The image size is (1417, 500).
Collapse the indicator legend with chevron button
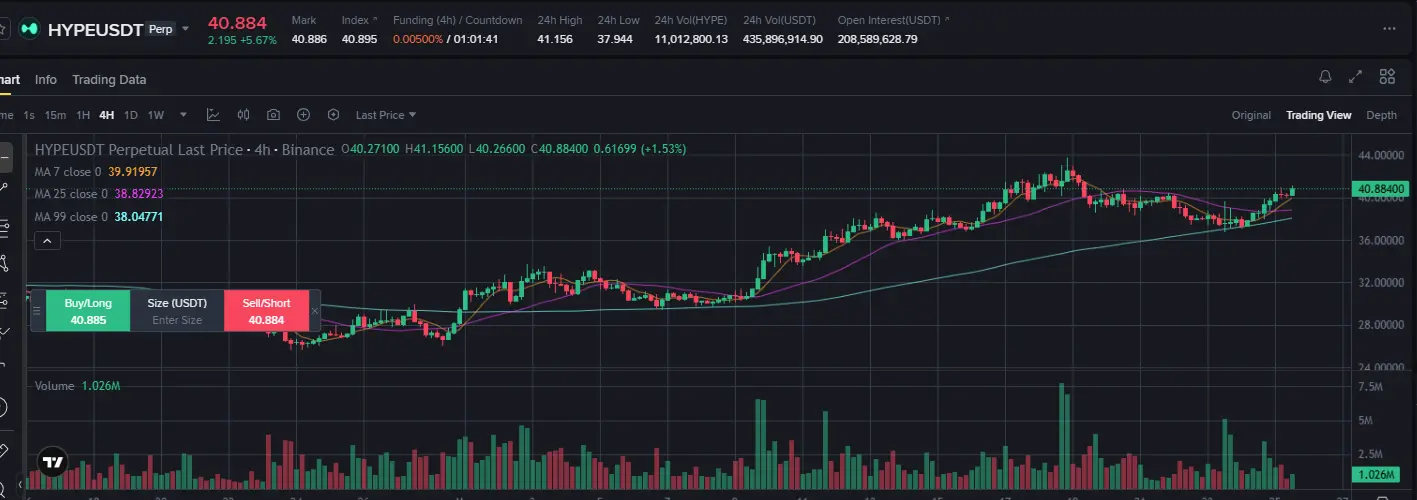[x=47, y=240]
